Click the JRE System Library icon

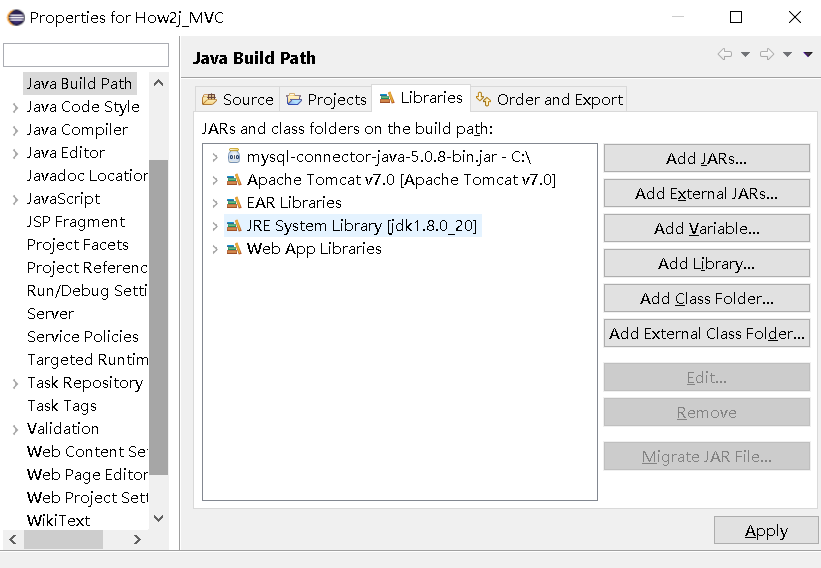[234, 226]
